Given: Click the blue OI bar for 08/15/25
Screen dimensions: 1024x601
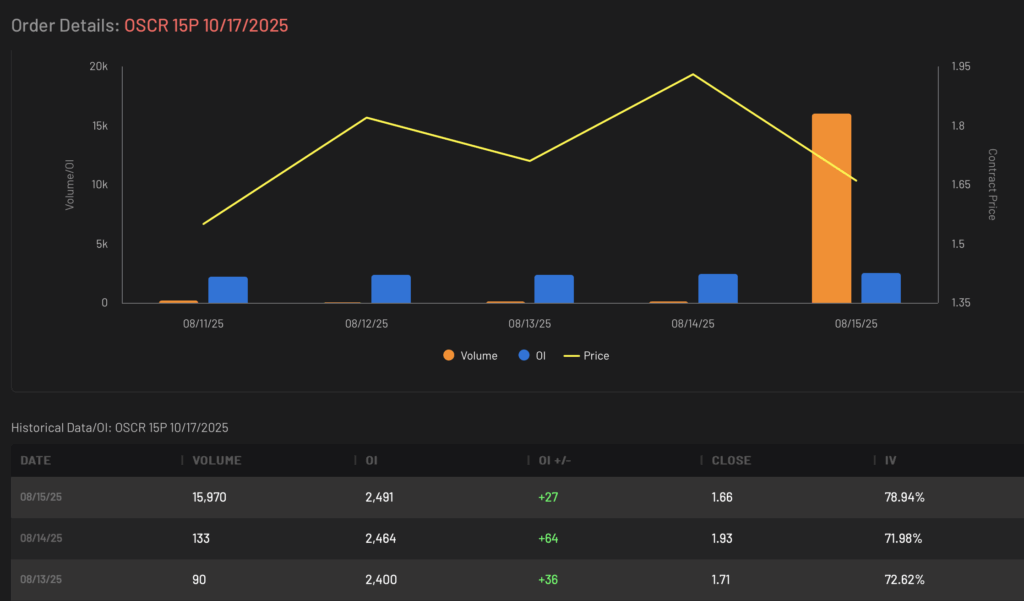Looking at the screenshot, I should pyautogui.click(x=881, y=288).
